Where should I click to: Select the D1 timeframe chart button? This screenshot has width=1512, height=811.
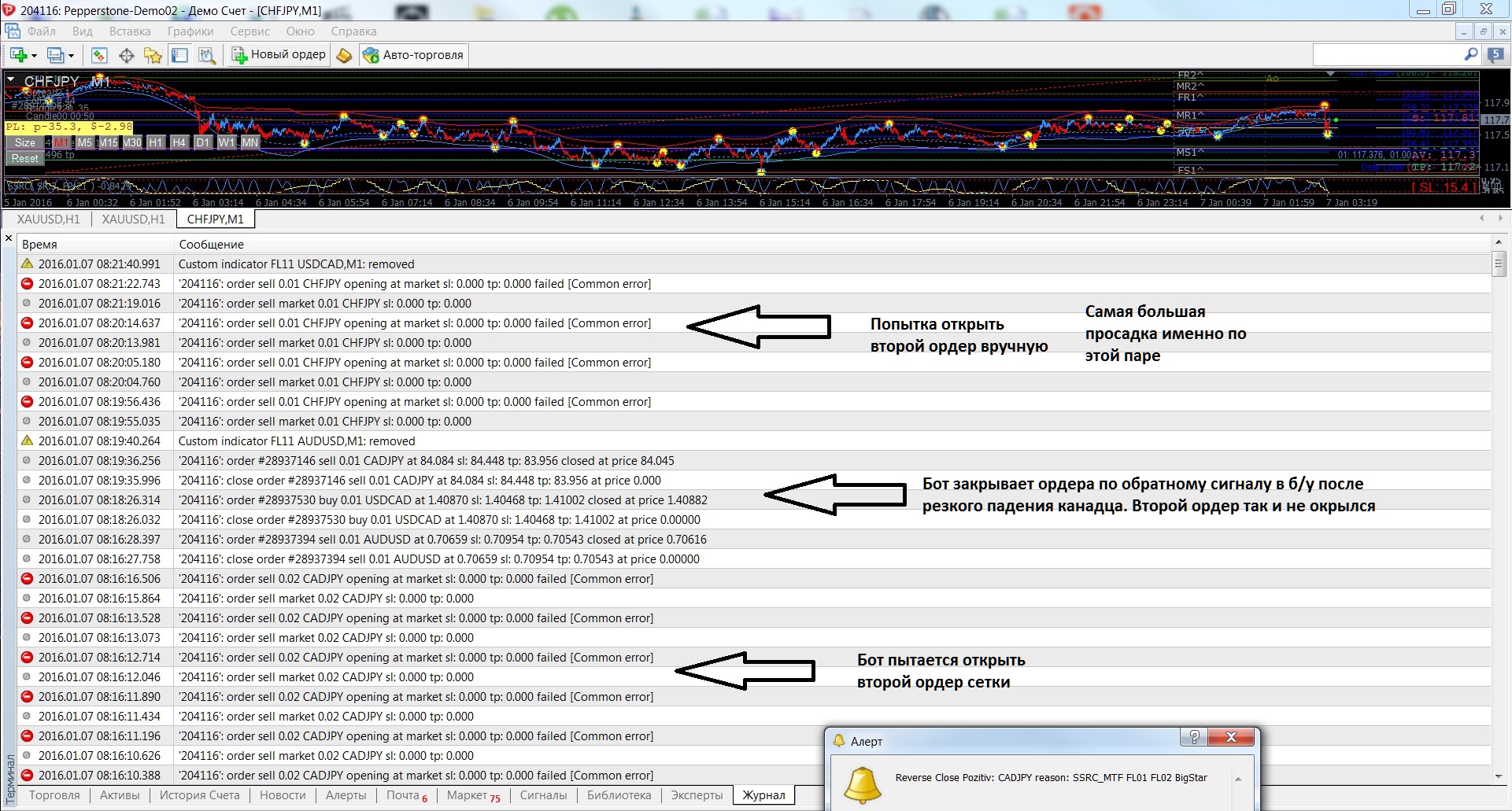tap(203, 142)
